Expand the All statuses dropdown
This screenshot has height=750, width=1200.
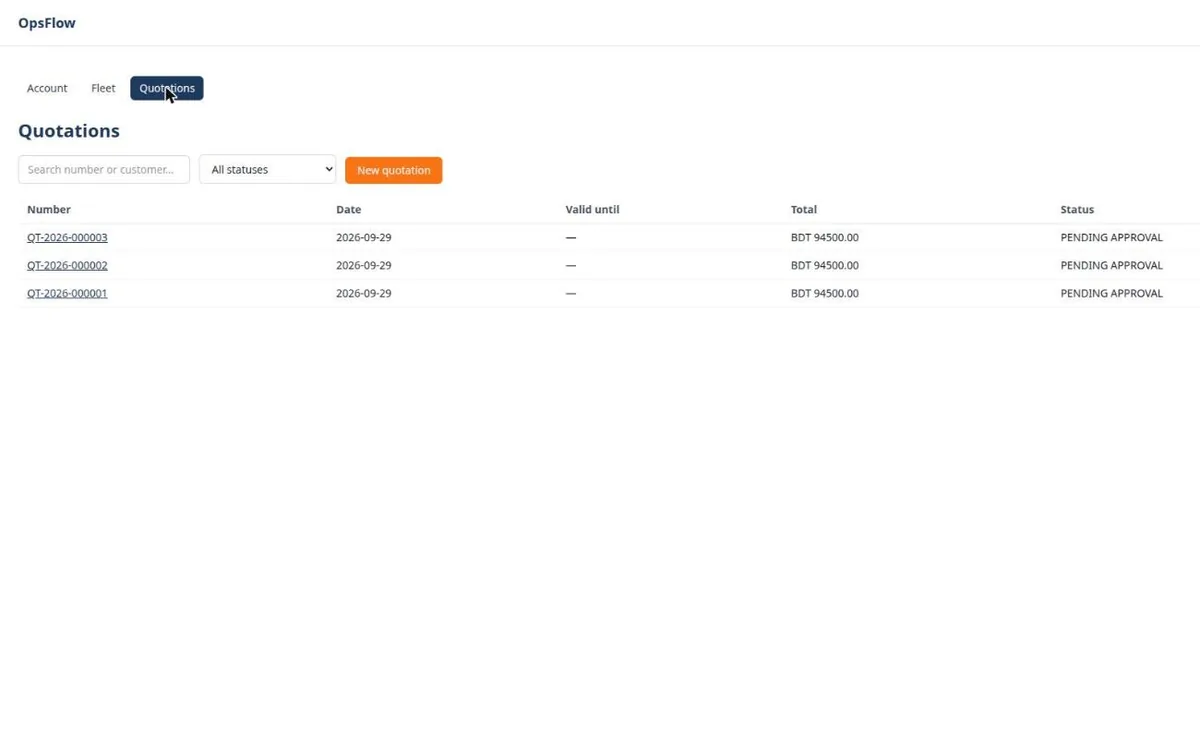[x=268, y=170]
